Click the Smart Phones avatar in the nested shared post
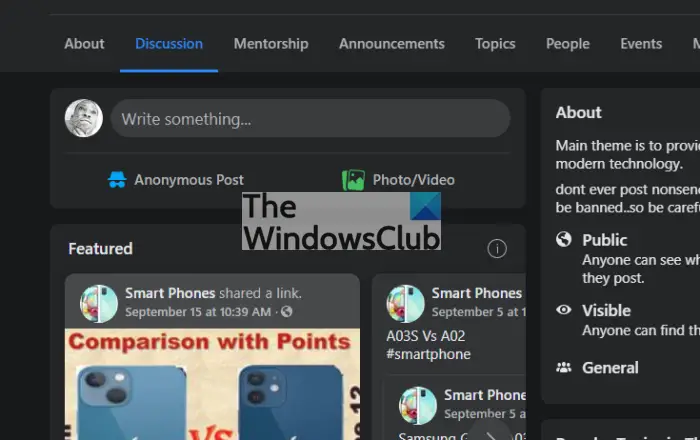The width and height of the screenshot is (700, 440). coord(418,405)
